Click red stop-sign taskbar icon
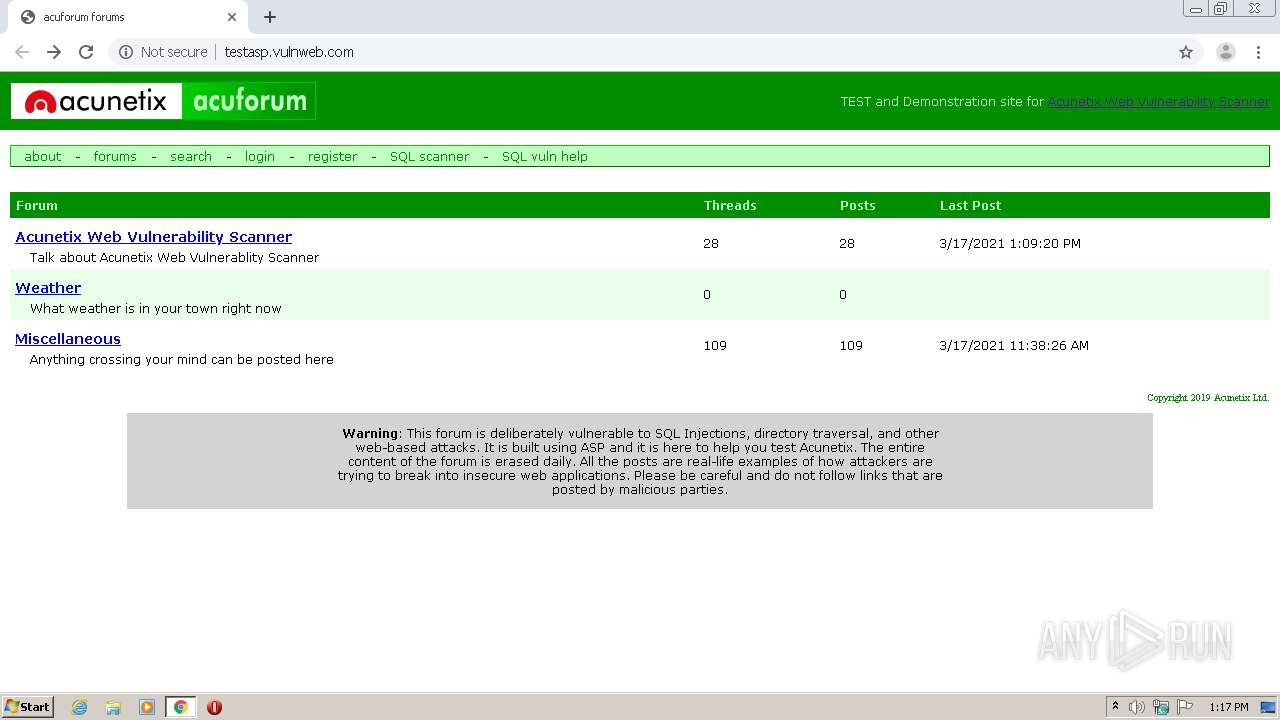The width and height of the screenshot is (1280, 720). pos(214,707)
